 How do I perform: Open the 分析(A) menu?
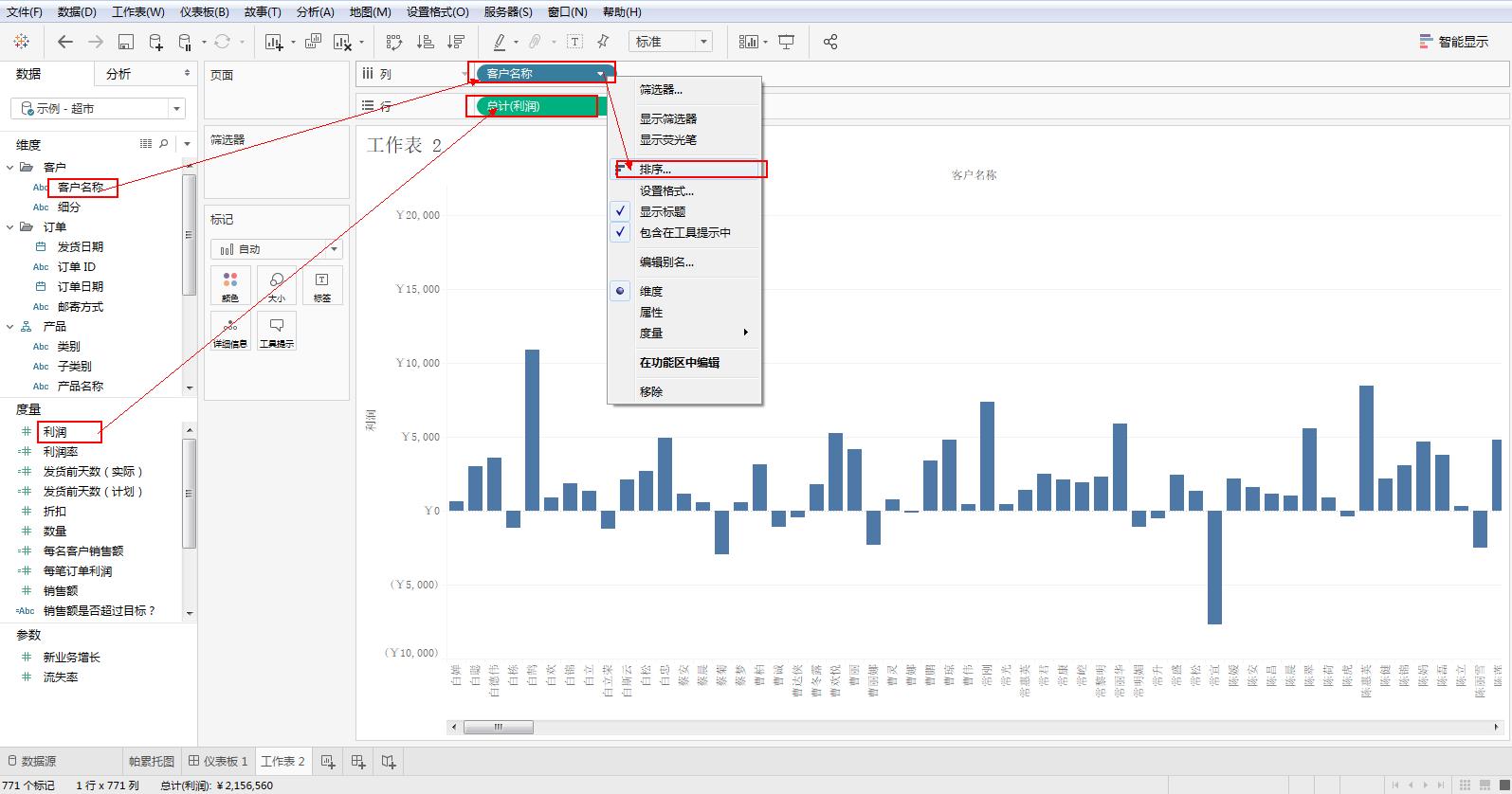[315, 12]
